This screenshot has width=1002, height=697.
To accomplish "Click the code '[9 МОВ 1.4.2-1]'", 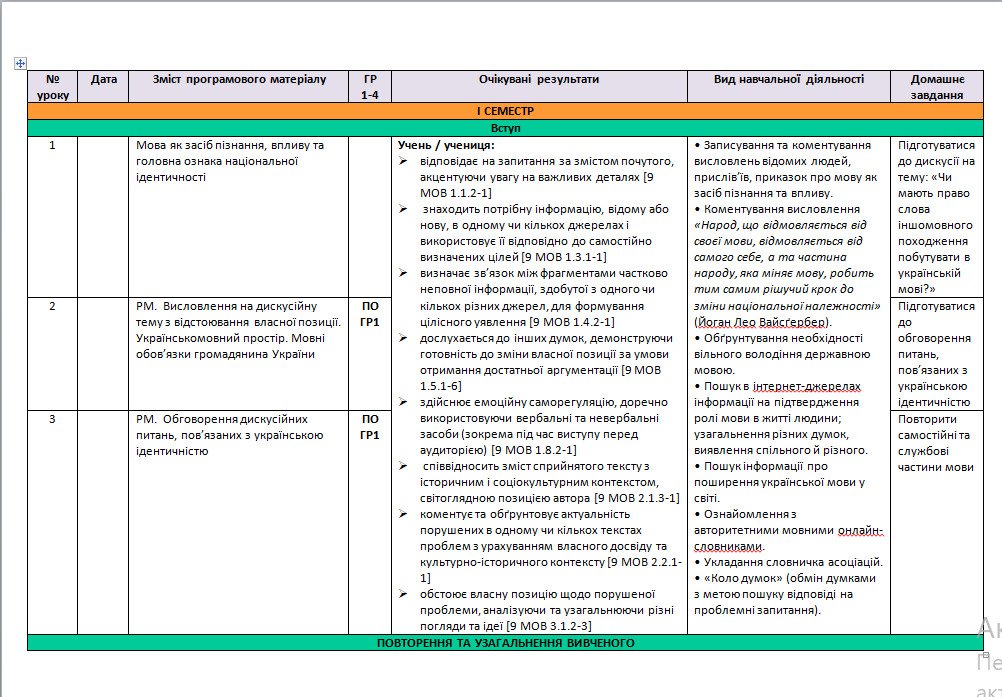I will [x=572, y=322].
